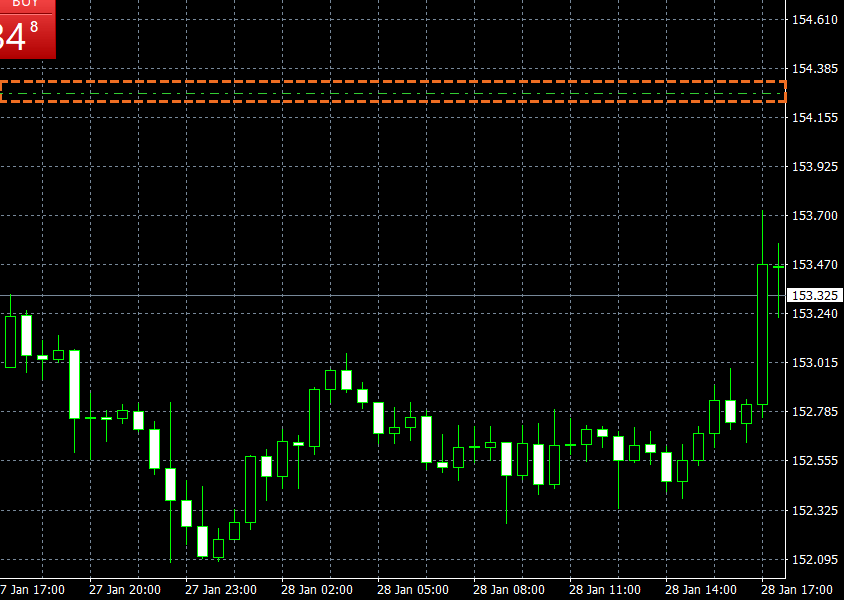Screen dimensions: 844x600
Task: Select the green dash-dot horizontal line
Action: [393, 93]
